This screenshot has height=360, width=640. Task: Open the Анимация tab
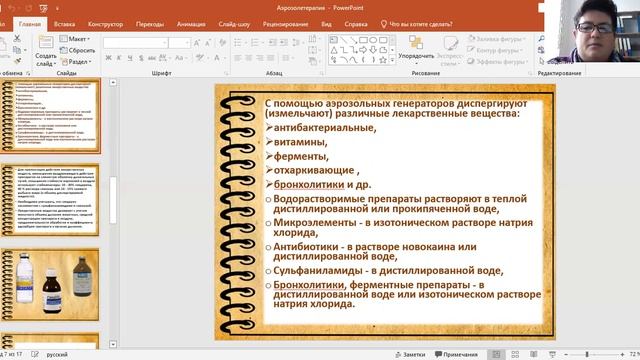[191, 24]
